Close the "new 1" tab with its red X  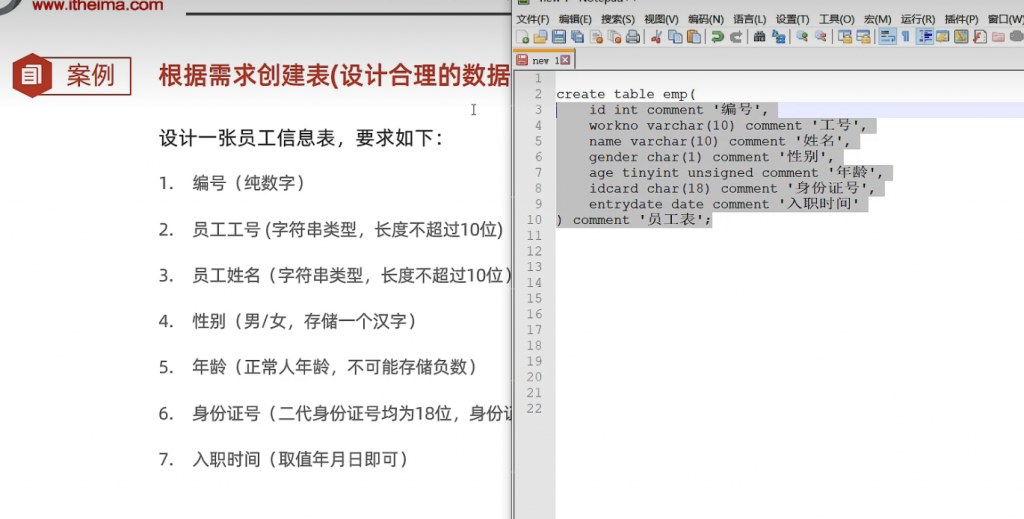[565, 61]
